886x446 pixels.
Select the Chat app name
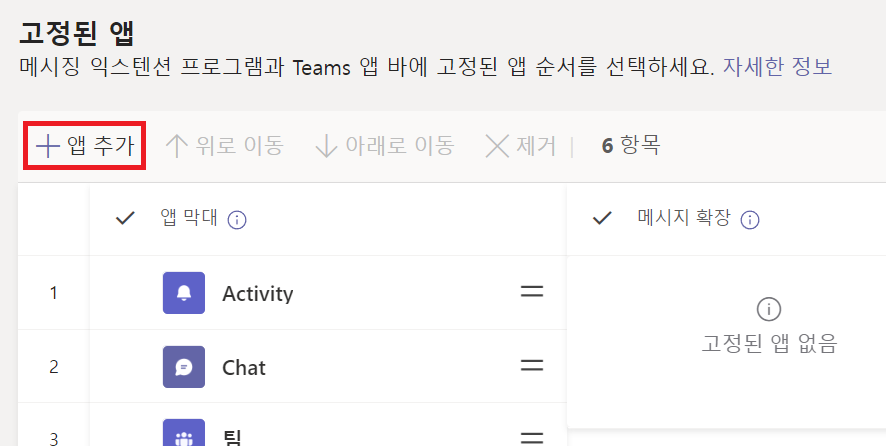point(244,368)
